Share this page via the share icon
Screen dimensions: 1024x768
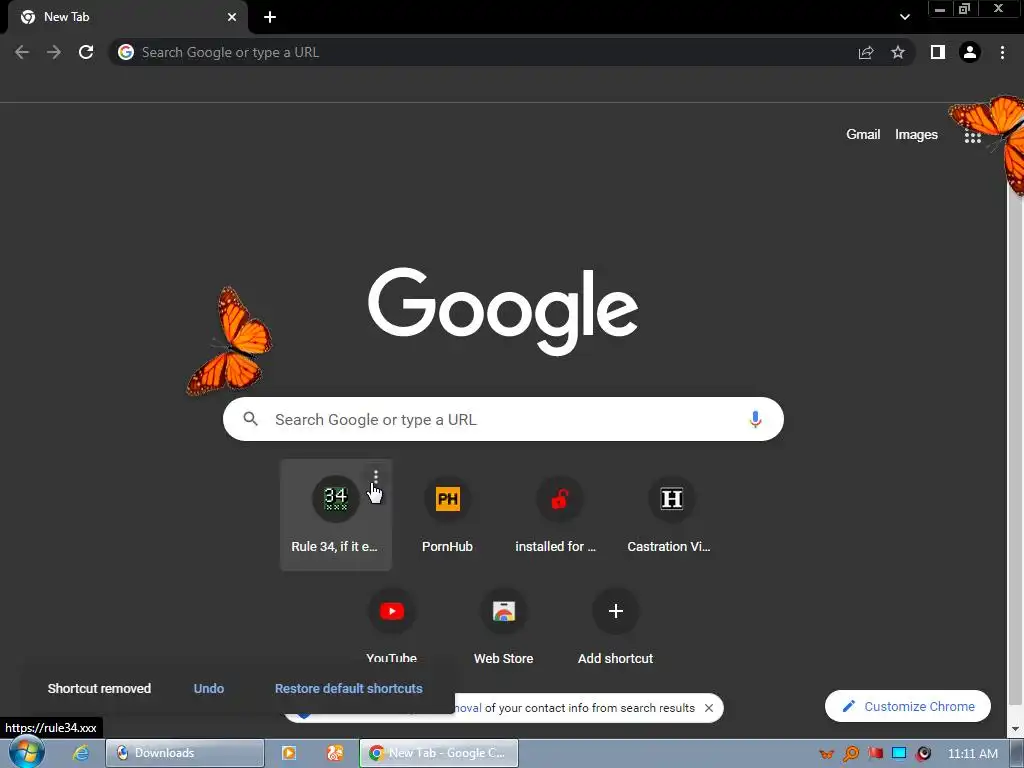tap(866, 52)
